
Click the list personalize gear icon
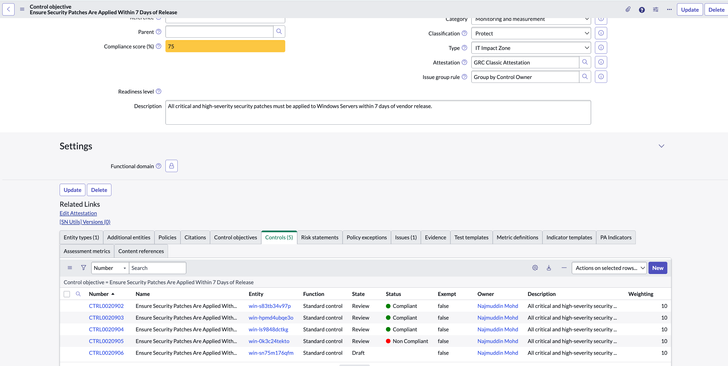pos(535,268)
